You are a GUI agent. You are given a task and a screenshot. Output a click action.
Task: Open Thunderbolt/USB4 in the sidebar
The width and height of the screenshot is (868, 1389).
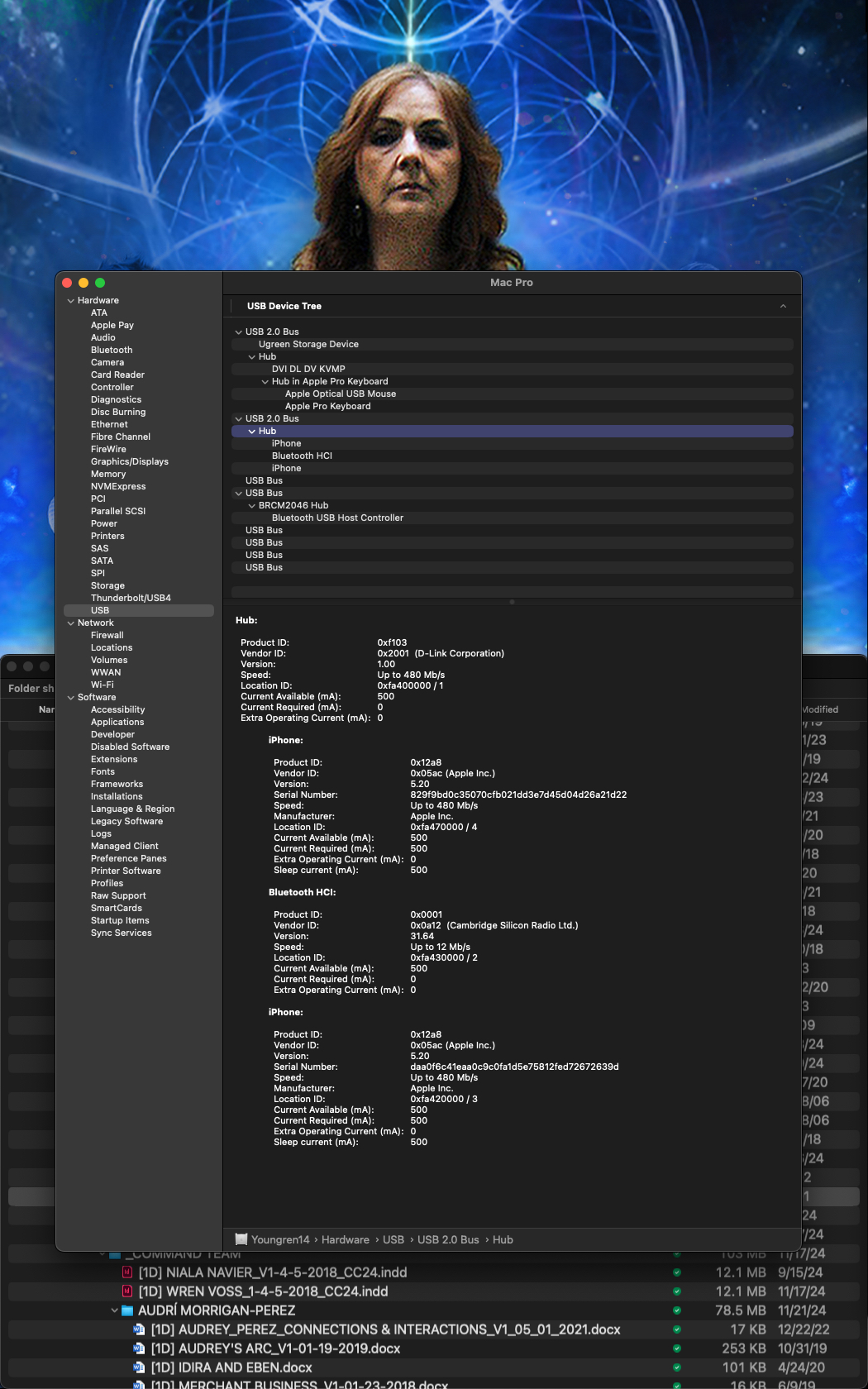click(x=131, y=598)
